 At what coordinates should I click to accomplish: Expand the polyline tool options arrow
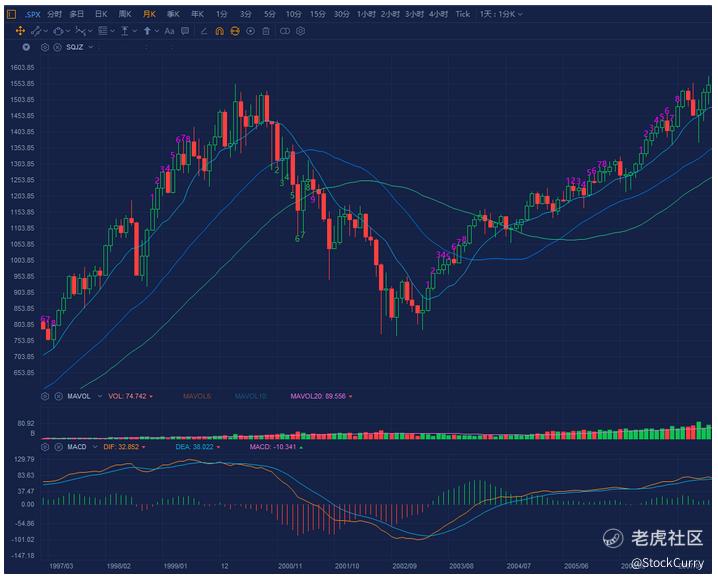coord(90,31)
